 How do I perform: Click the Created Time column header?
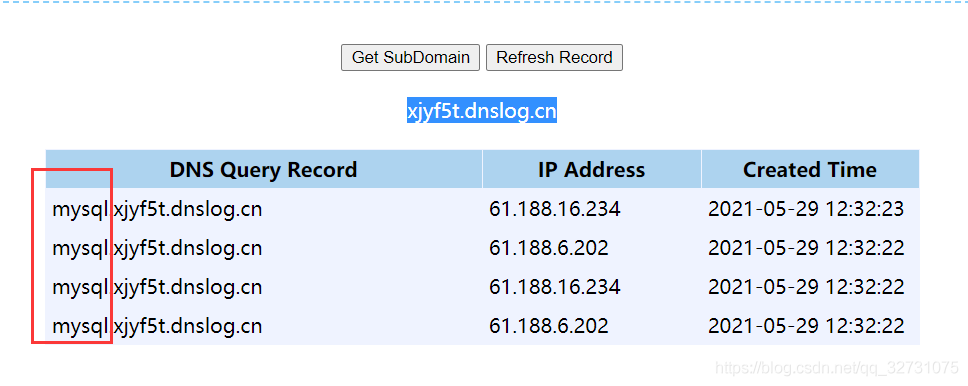coord(810,169)
